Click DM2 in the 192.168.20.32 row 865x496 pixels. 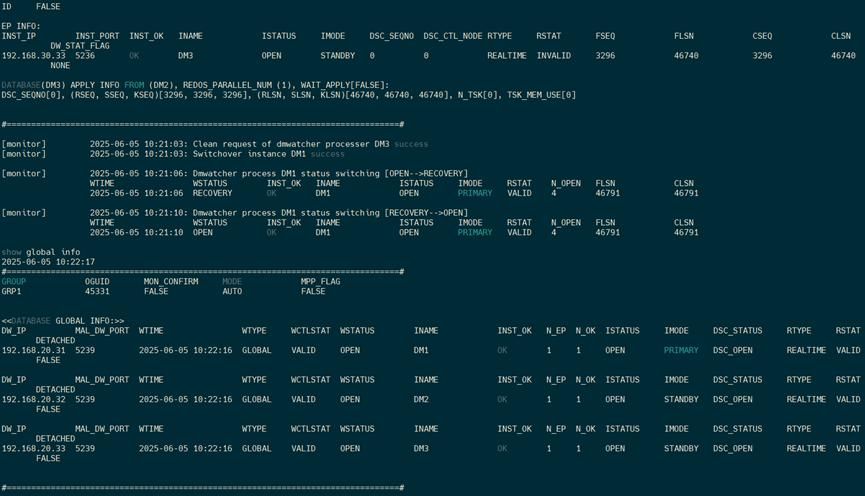click(x=421, y=399)
